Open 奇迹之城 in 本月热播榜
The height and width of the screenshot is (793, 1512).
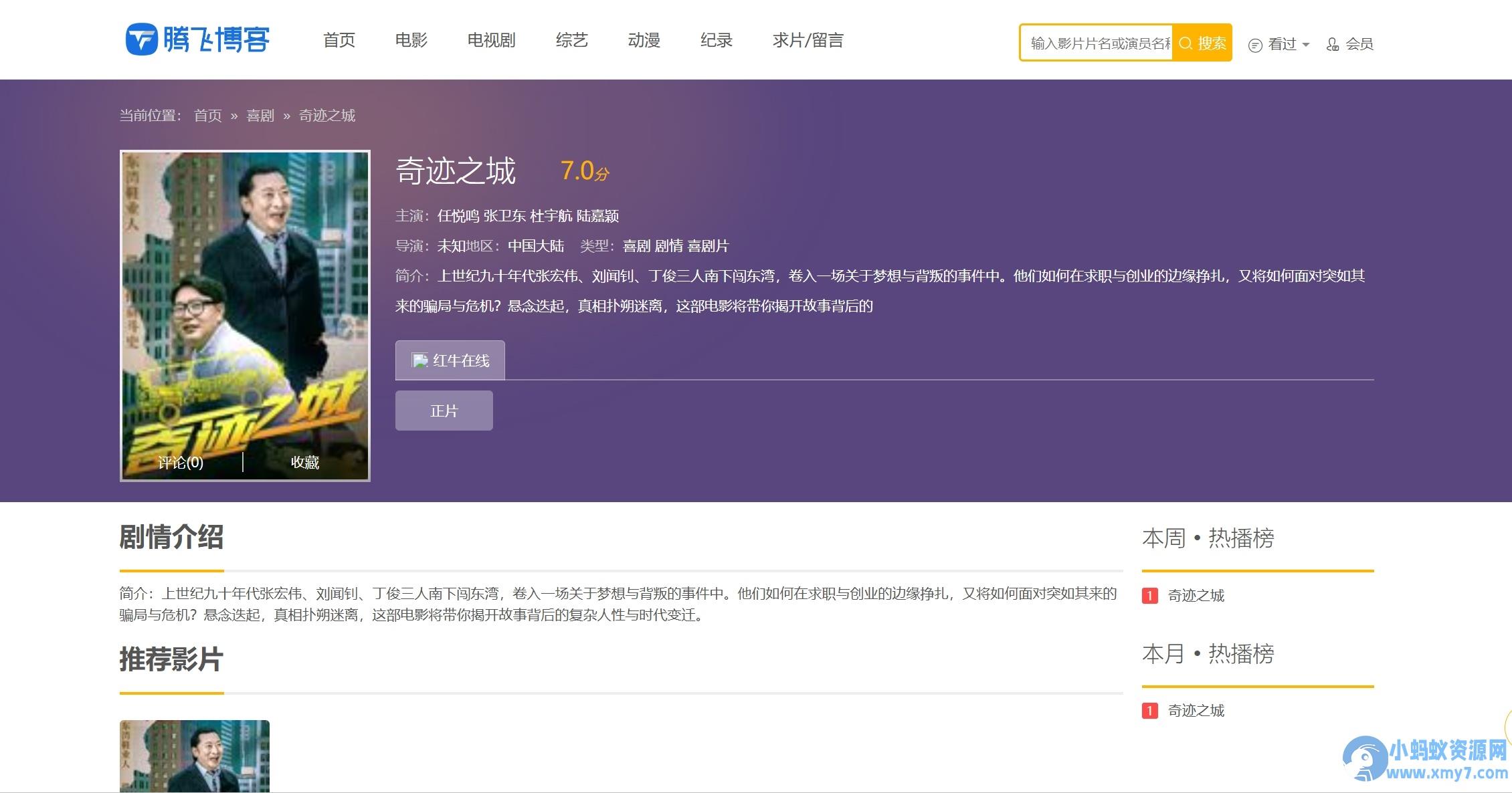1196,710
